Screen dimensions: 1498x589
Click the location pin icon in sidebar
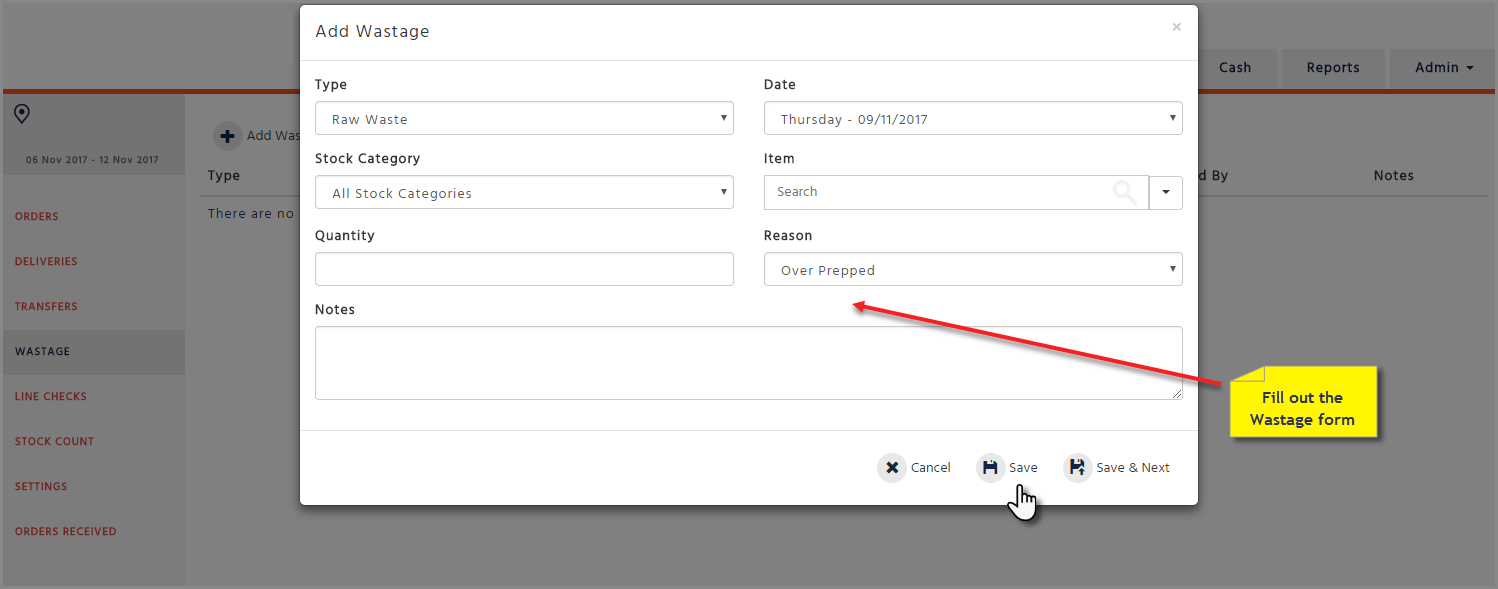[21, 114]
